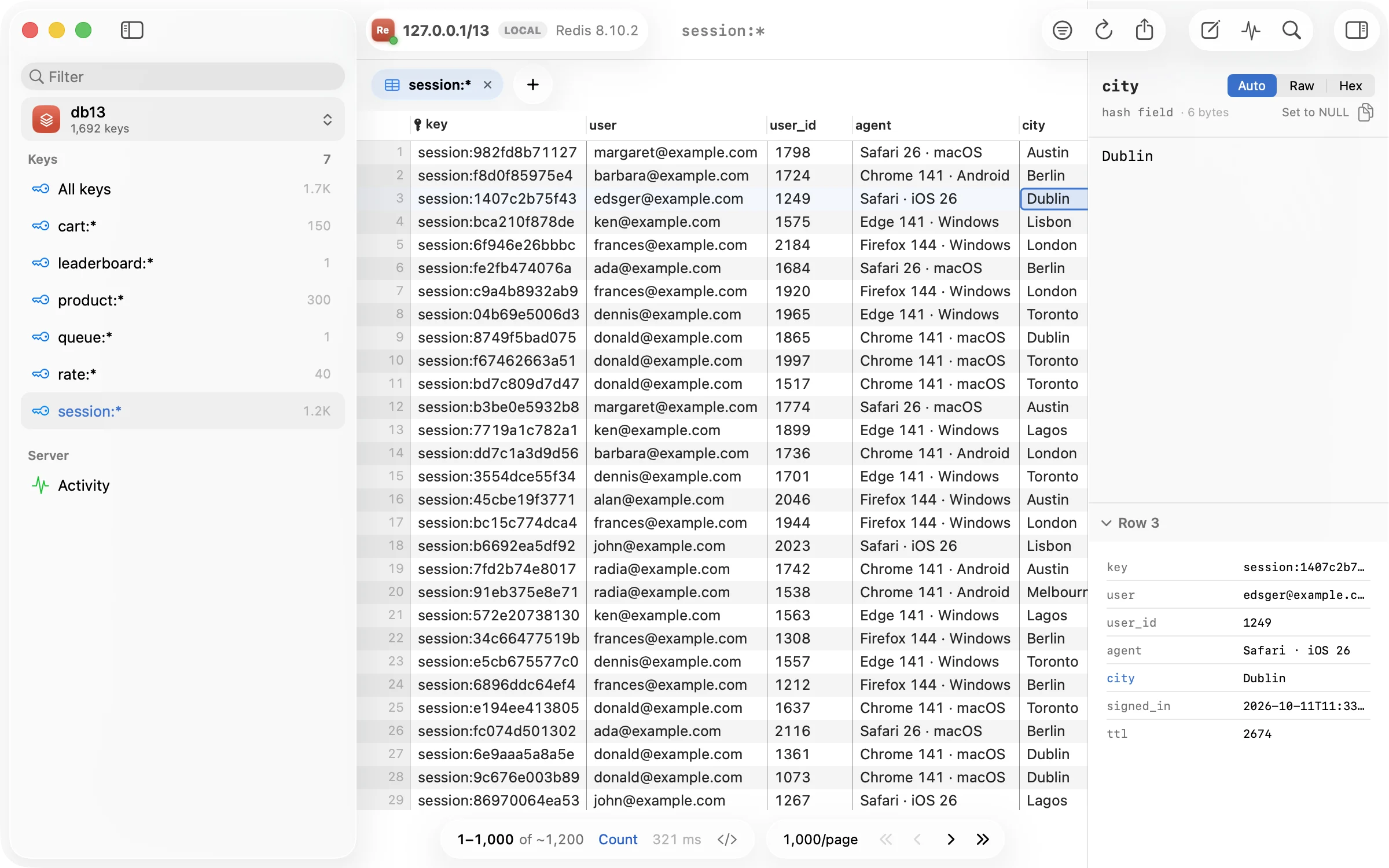Open the activity monitor toolbar icon
This screenshot has height=868, width=1389.
[1251, 30]
